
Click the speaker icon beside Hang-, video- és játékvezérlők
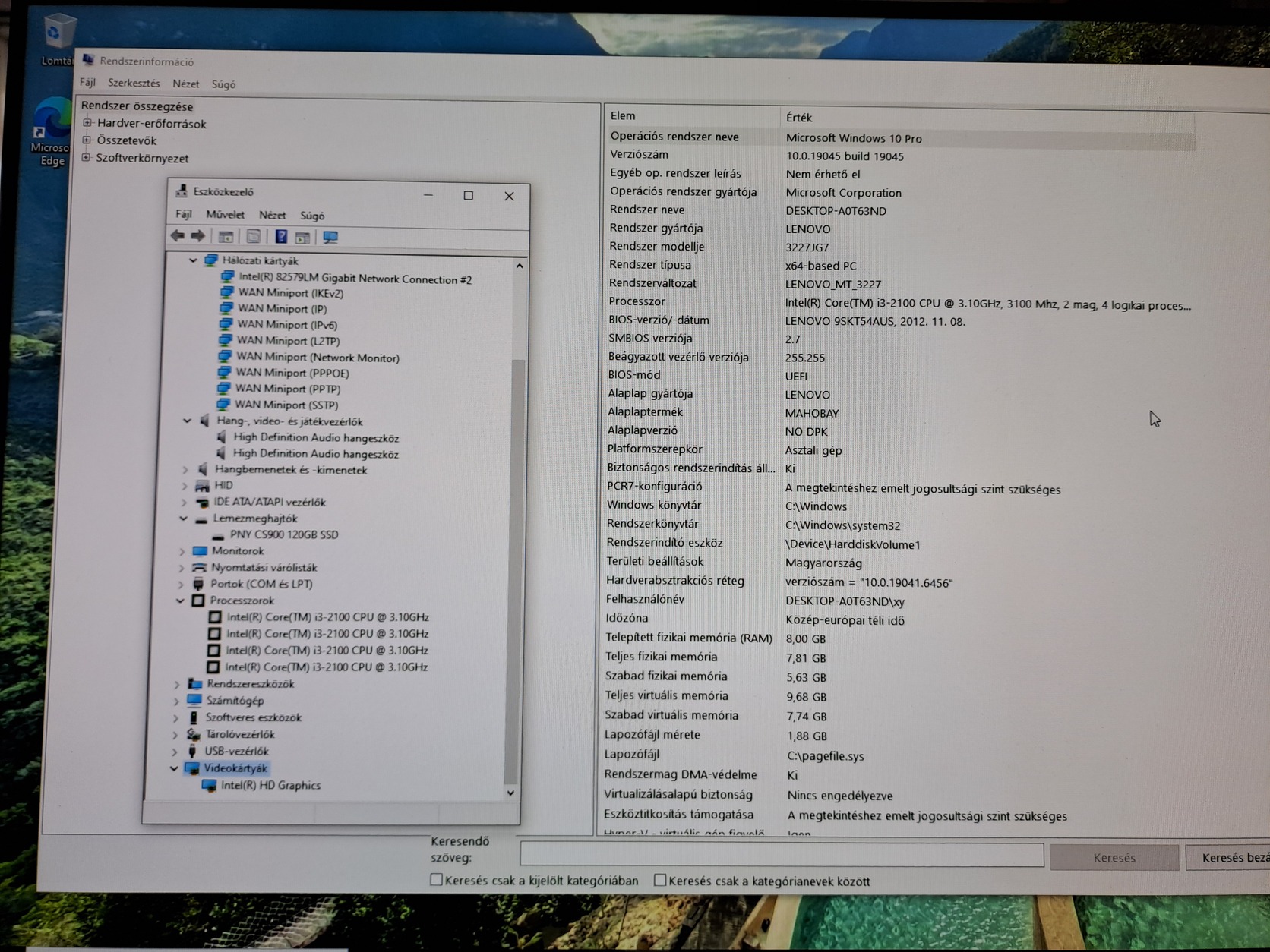point(204,421)
